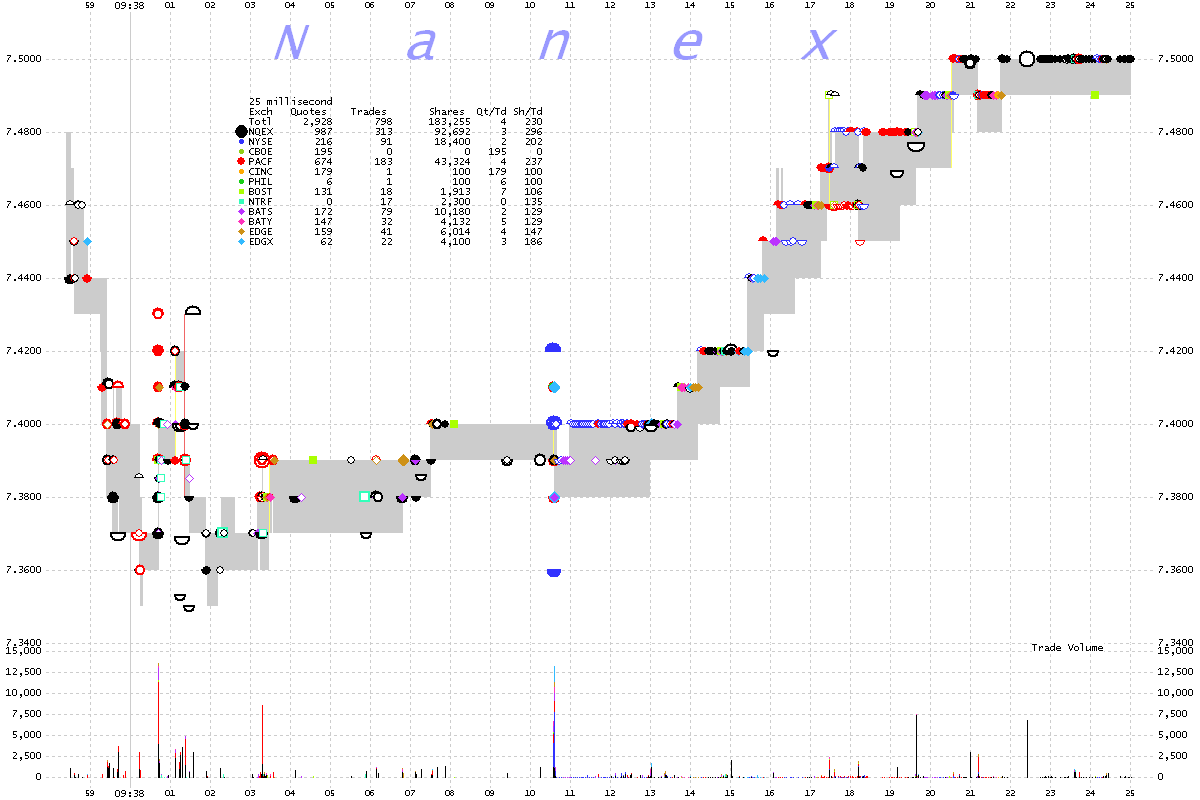Viewport: 1200px width, 800px height.
Task: Click the tall blue volume spike near second 10
Action: 554,722
